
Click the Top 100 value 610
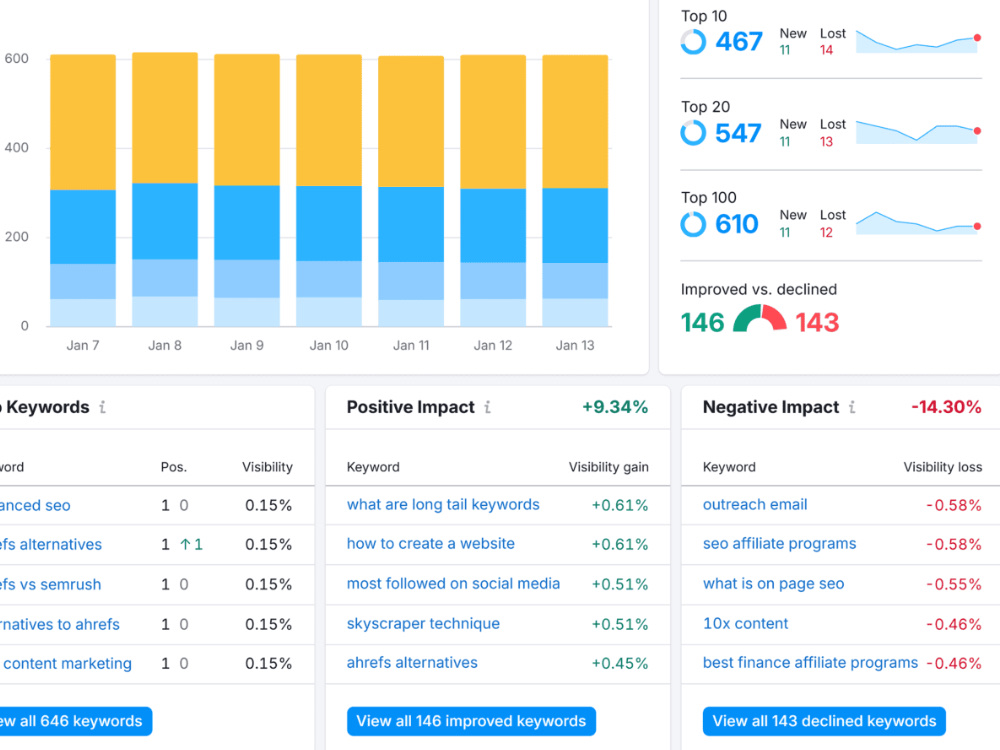[x=737, y=224]
